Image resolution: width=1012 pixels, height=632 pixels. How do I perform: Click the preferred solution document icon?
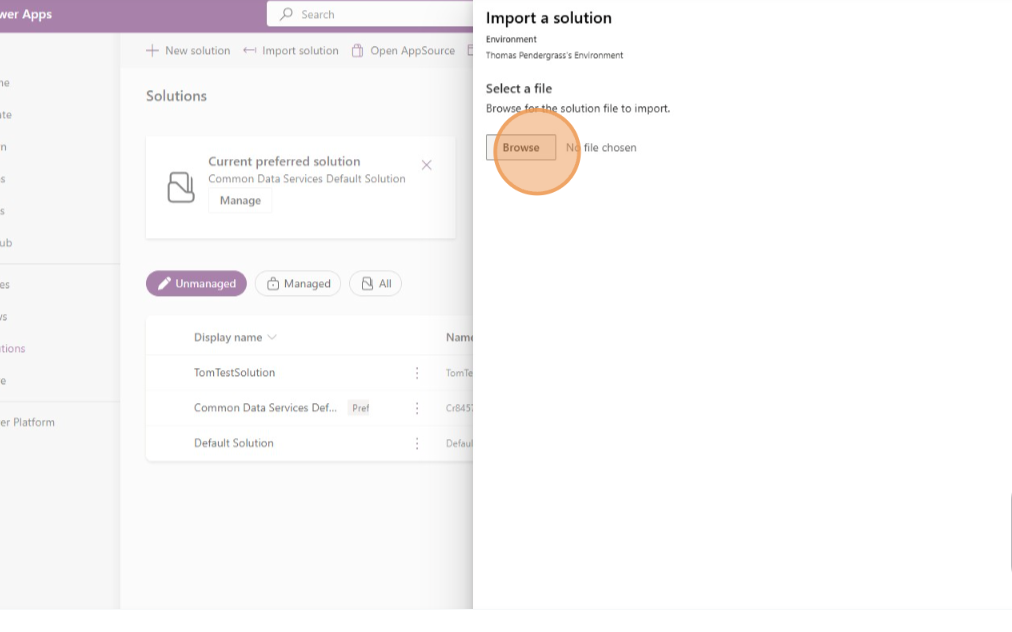(181, 187)
